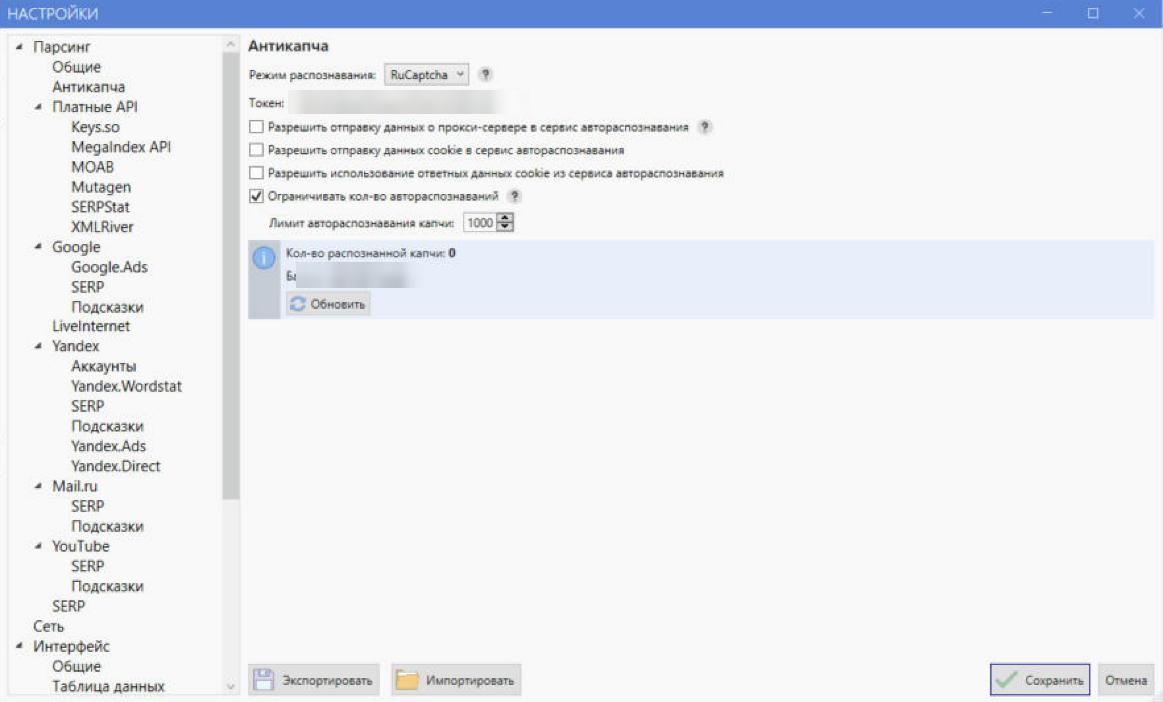Select SERPStat tree item
This screenshot has height=702, width=1163.
[100, 207]
